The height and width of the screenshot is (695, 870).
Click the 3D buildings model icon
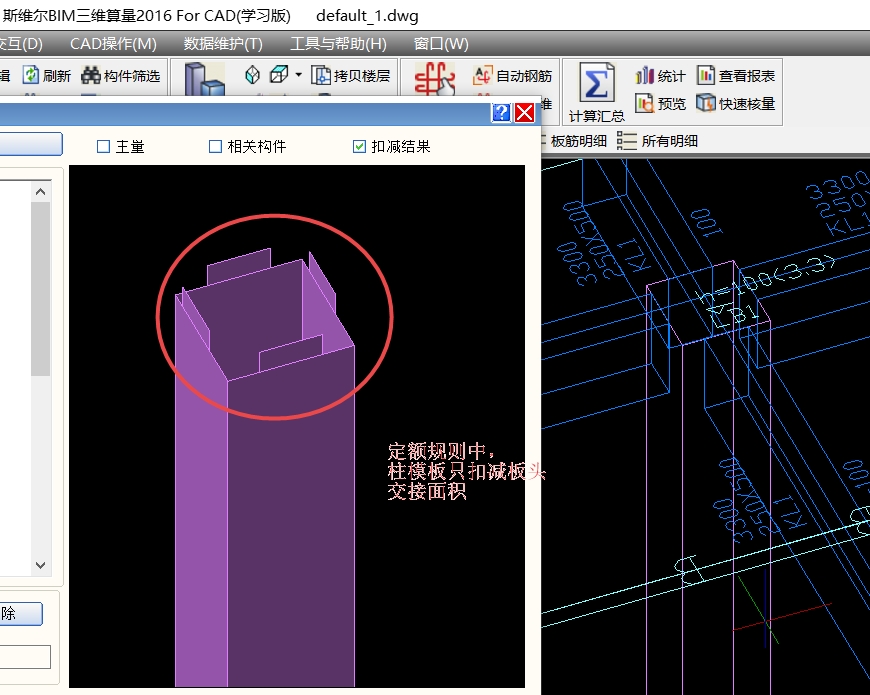[204, 78]
